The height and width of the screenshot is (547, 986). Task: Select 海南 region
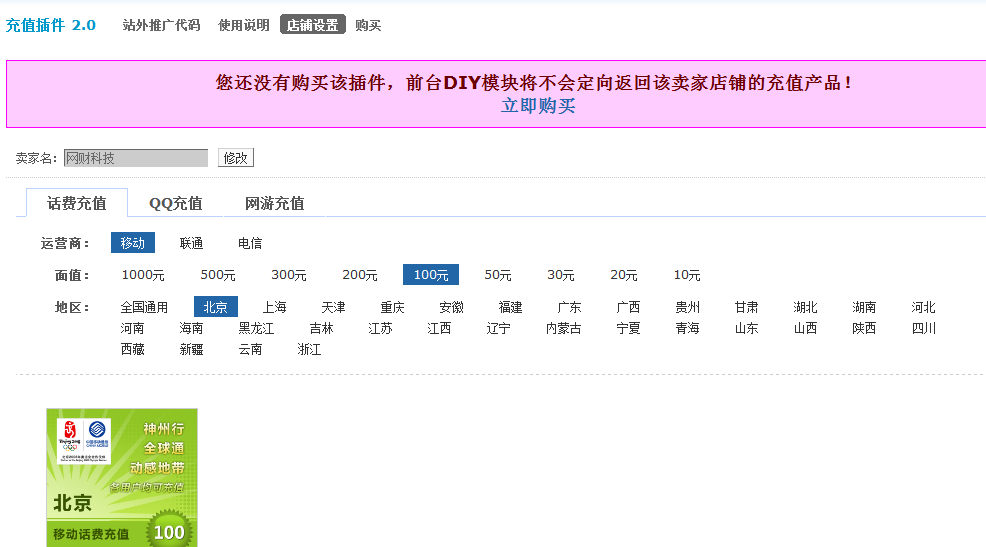[191, 328]
